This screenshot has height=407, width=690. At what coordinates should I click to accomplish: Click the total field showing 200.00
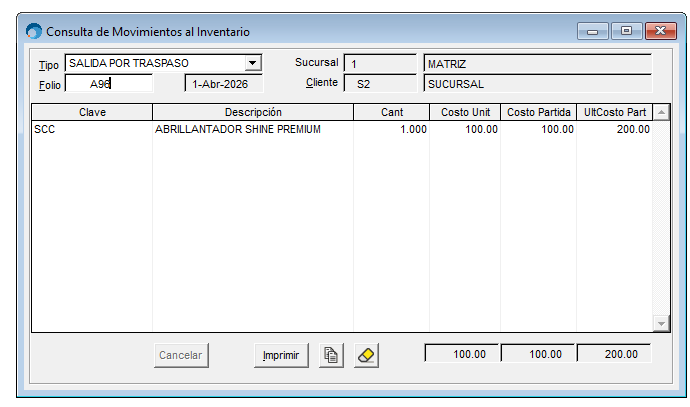point(614,354)
